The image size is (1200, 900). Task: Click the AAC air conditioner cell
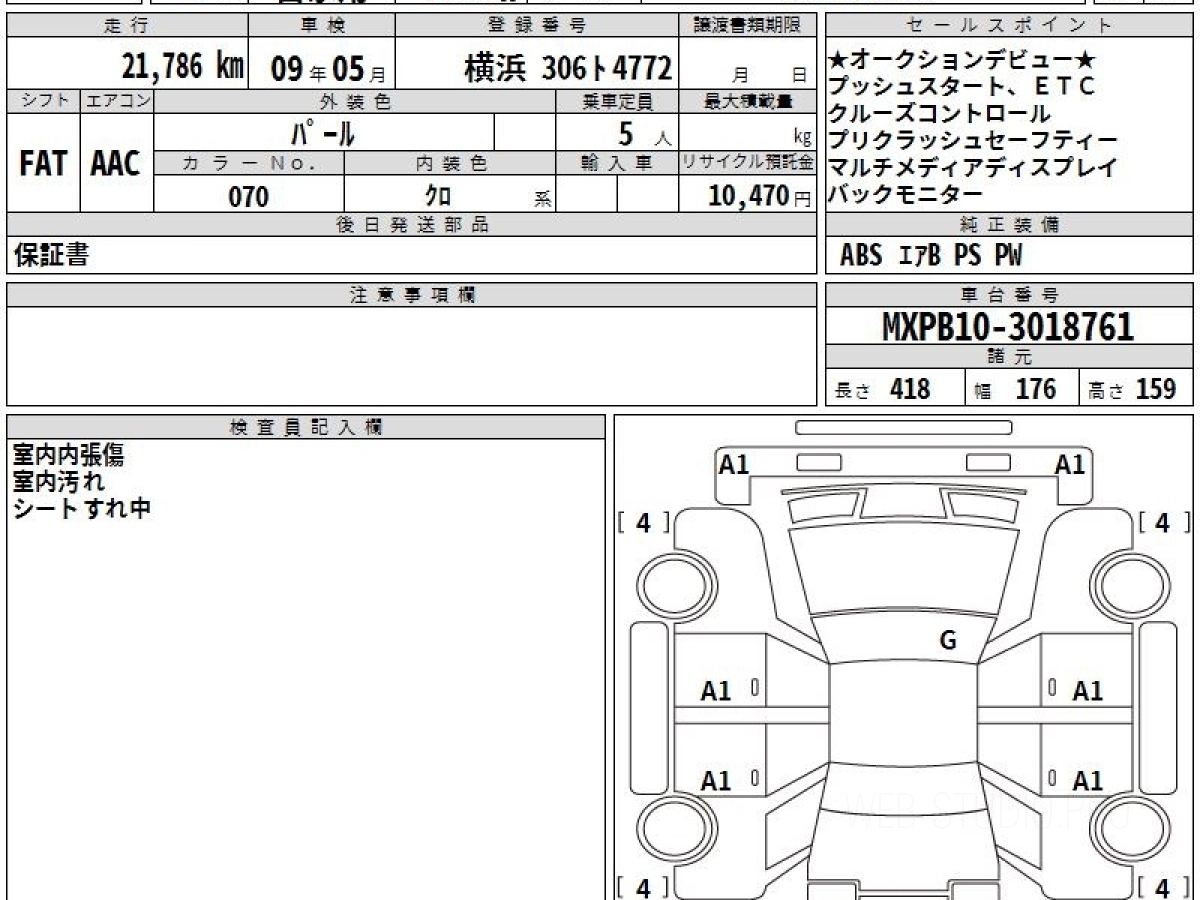click(x=116, y=164)
